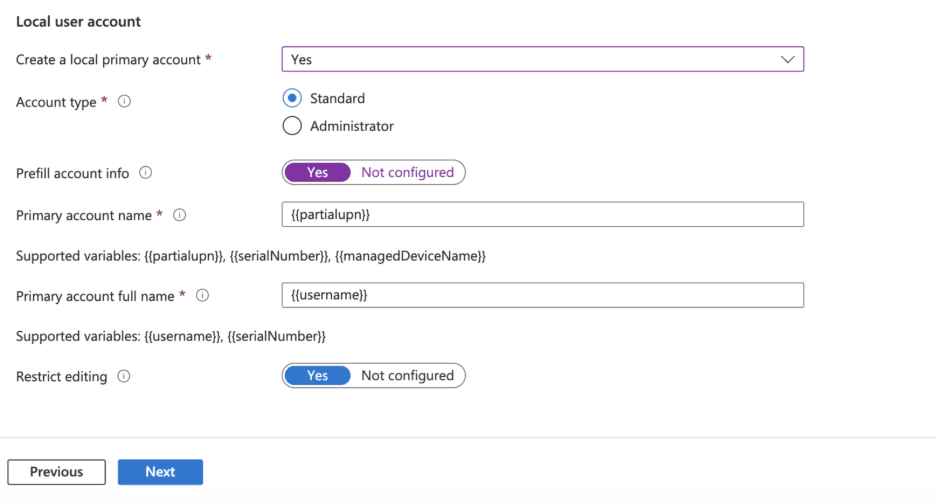Switch Restrict editing to Not configured
The image size is (936, 502).
pos(407,376)
